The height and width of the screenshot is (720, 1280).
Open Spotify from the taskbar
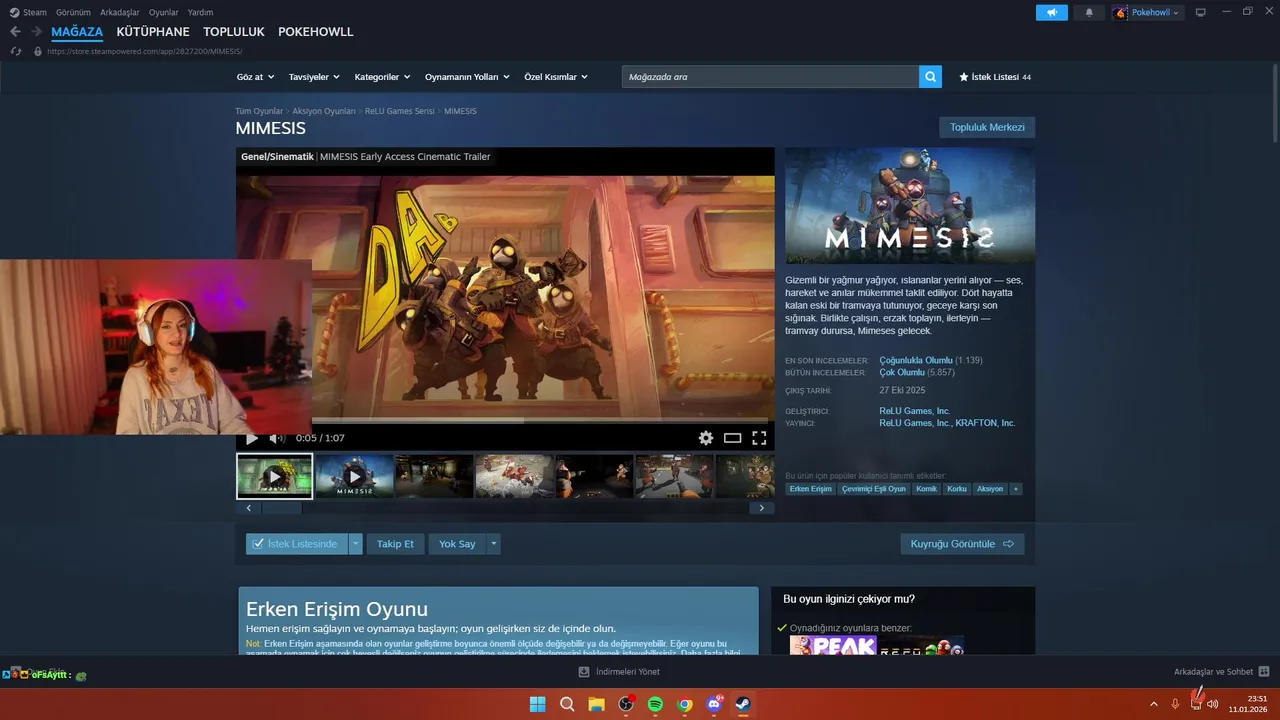pos(655,704)
